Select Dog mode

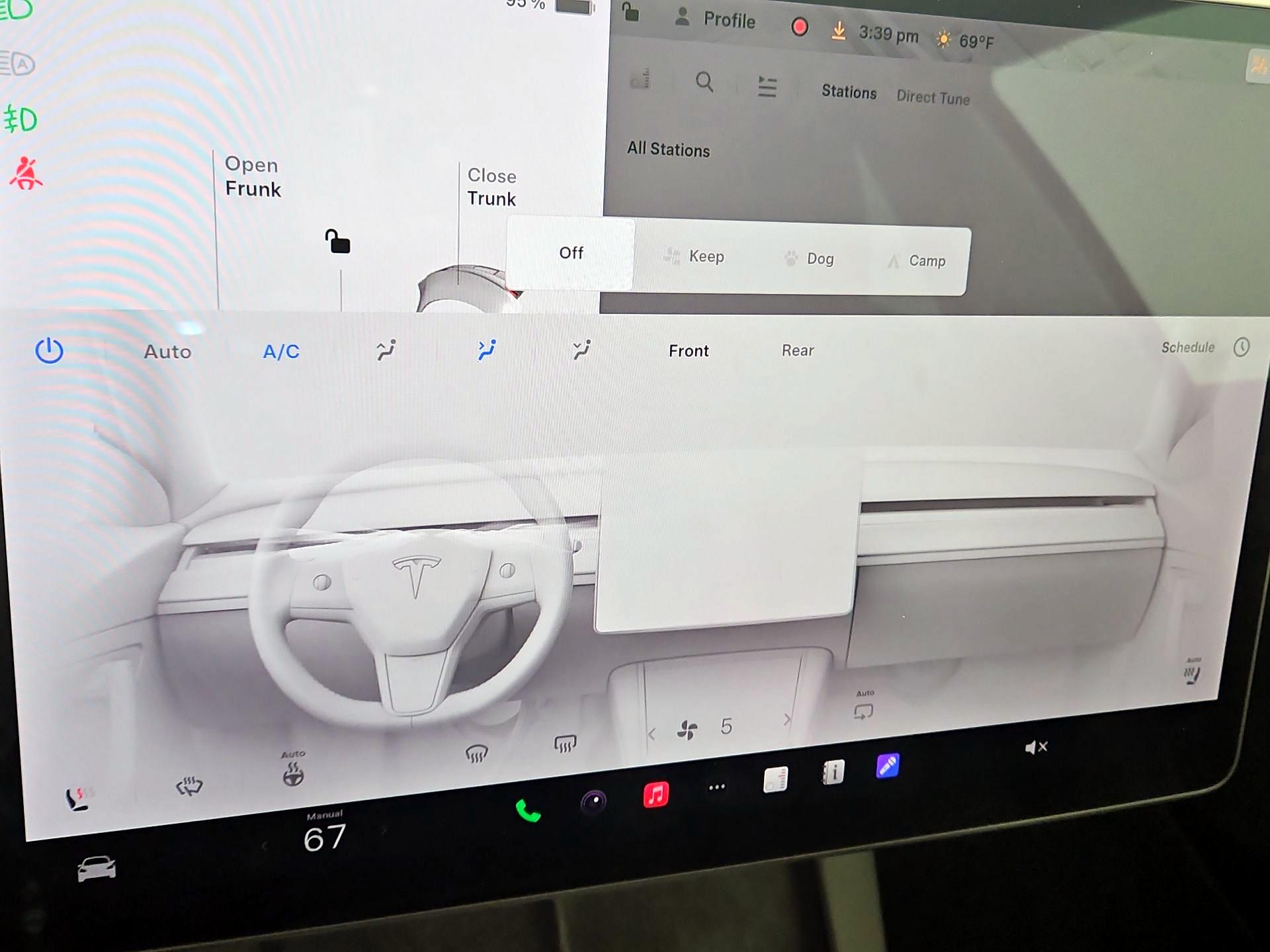[809, 258]
